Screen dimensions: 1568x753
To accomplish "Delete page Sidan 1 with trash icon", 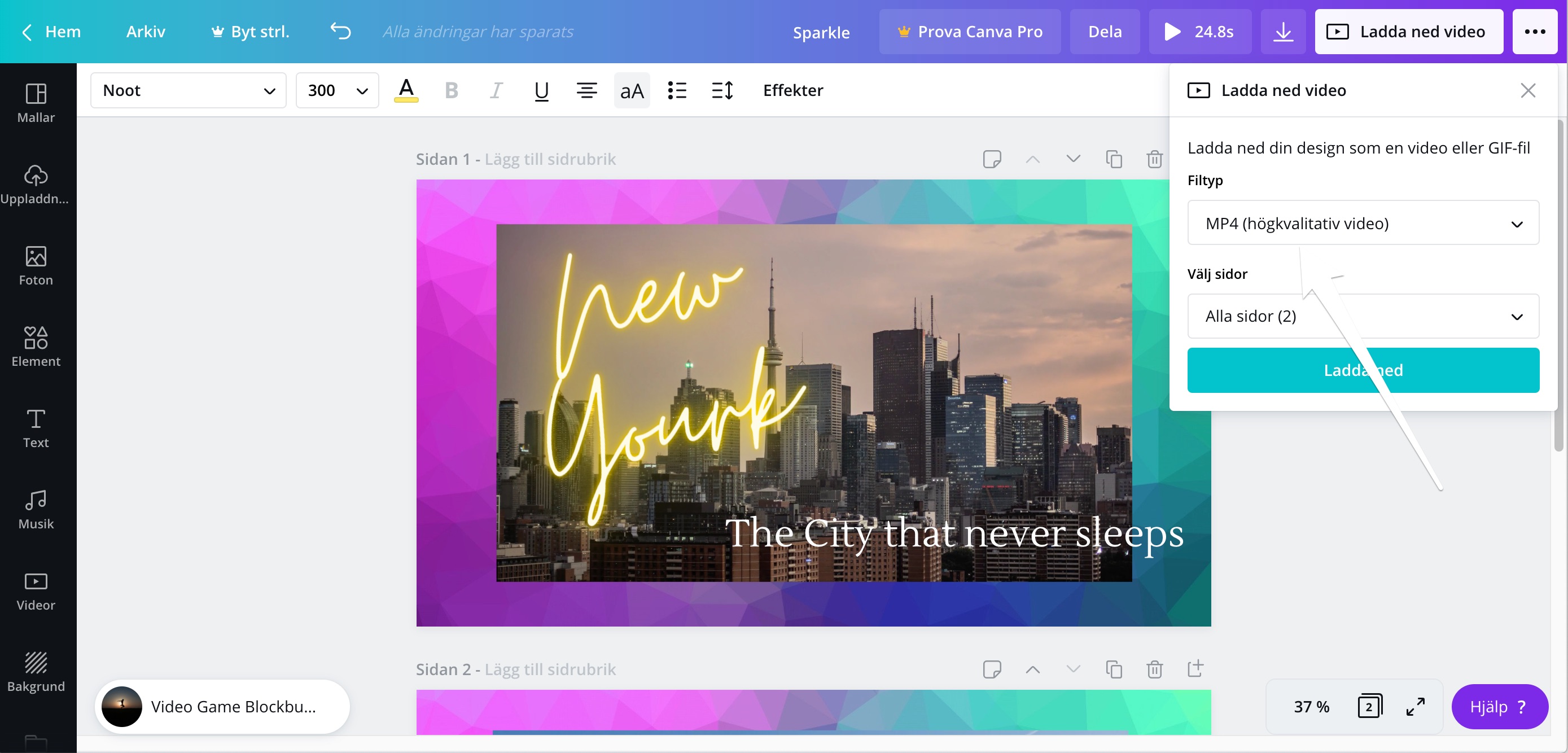I will click(1154, 160).
